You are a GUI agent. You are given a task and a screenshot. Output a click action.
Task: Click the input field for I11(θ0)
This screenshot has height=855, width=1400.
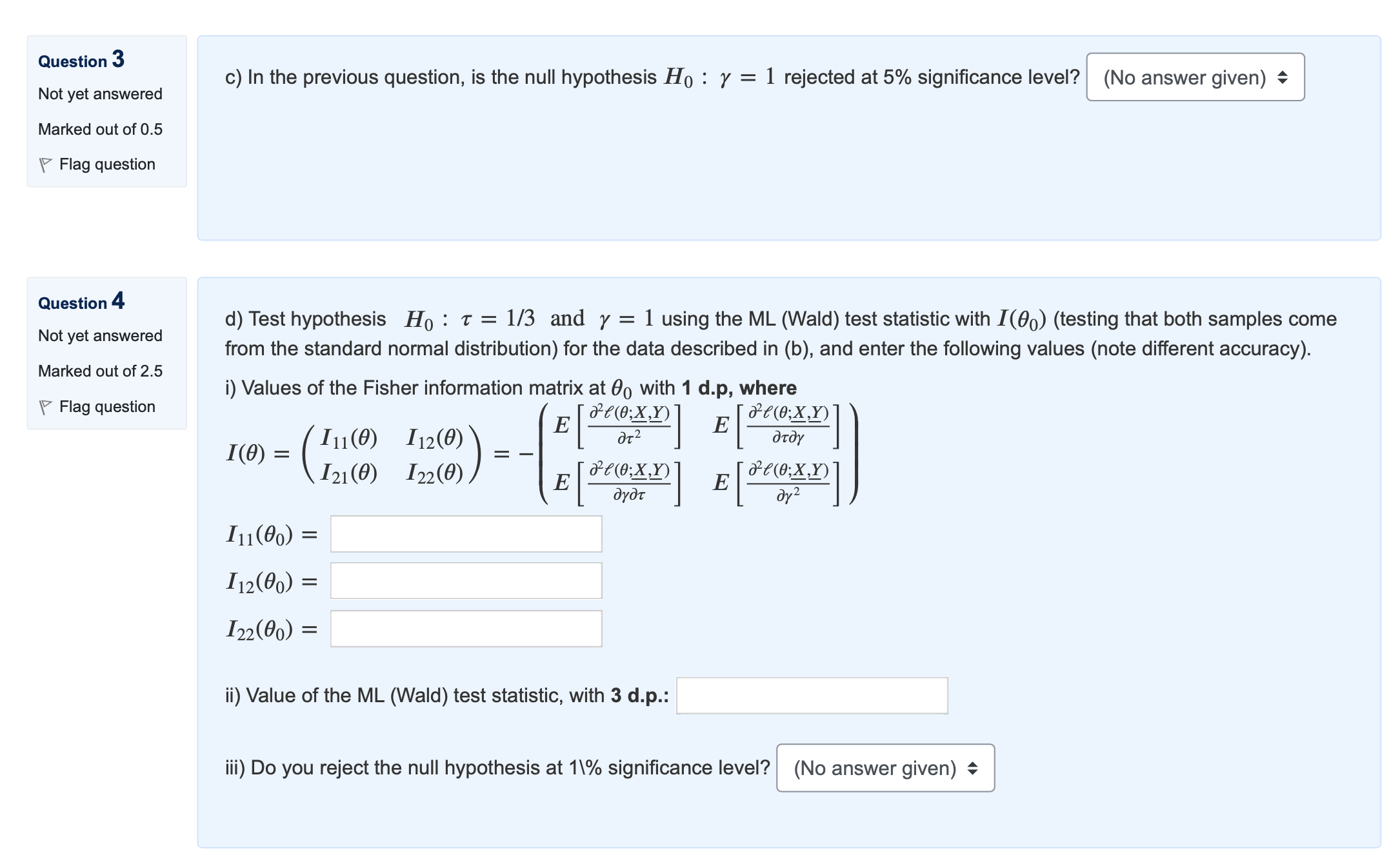(465, 533)
